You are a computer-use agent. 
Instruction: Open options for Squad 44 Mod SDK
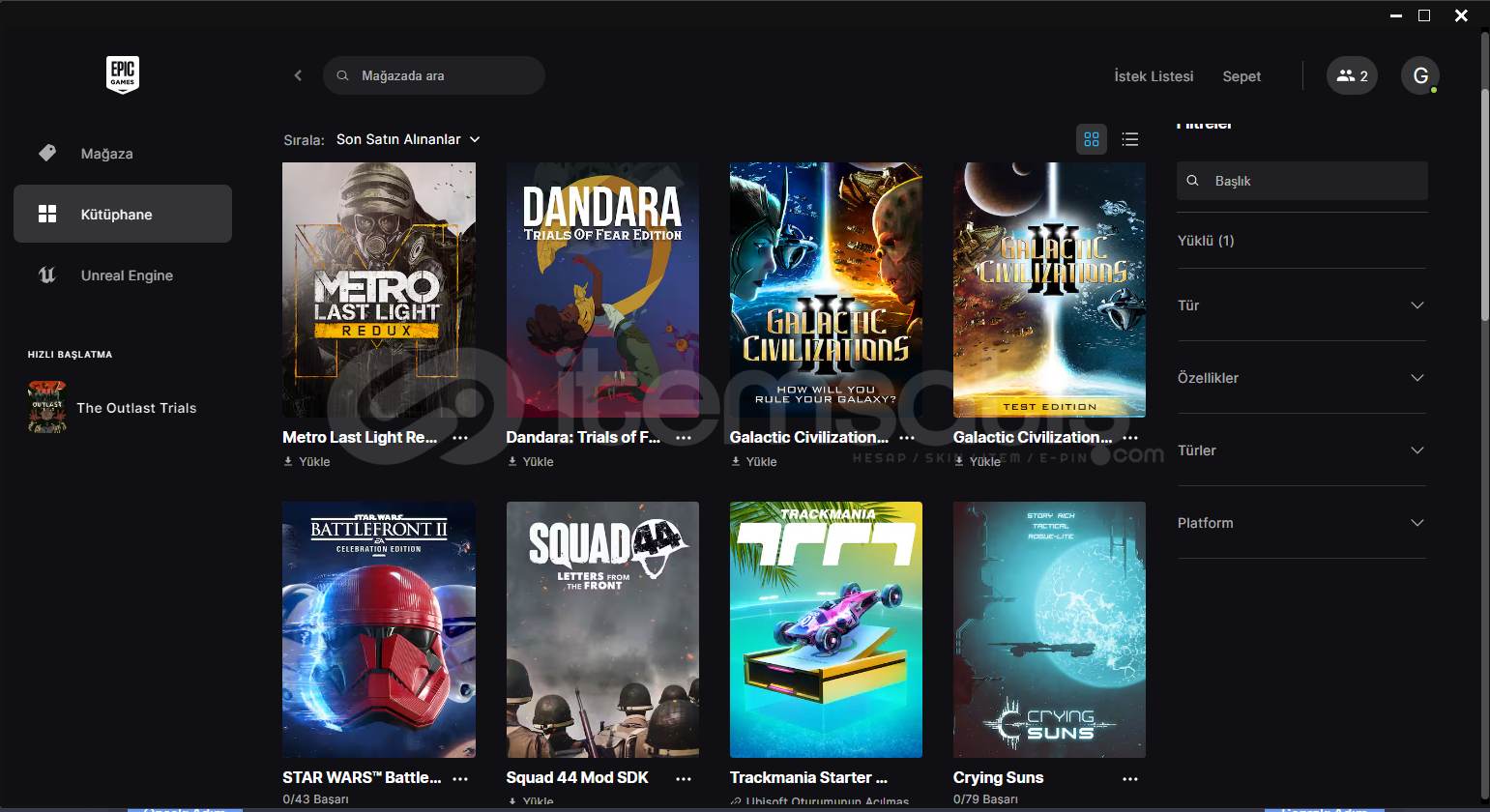(684, 778)
